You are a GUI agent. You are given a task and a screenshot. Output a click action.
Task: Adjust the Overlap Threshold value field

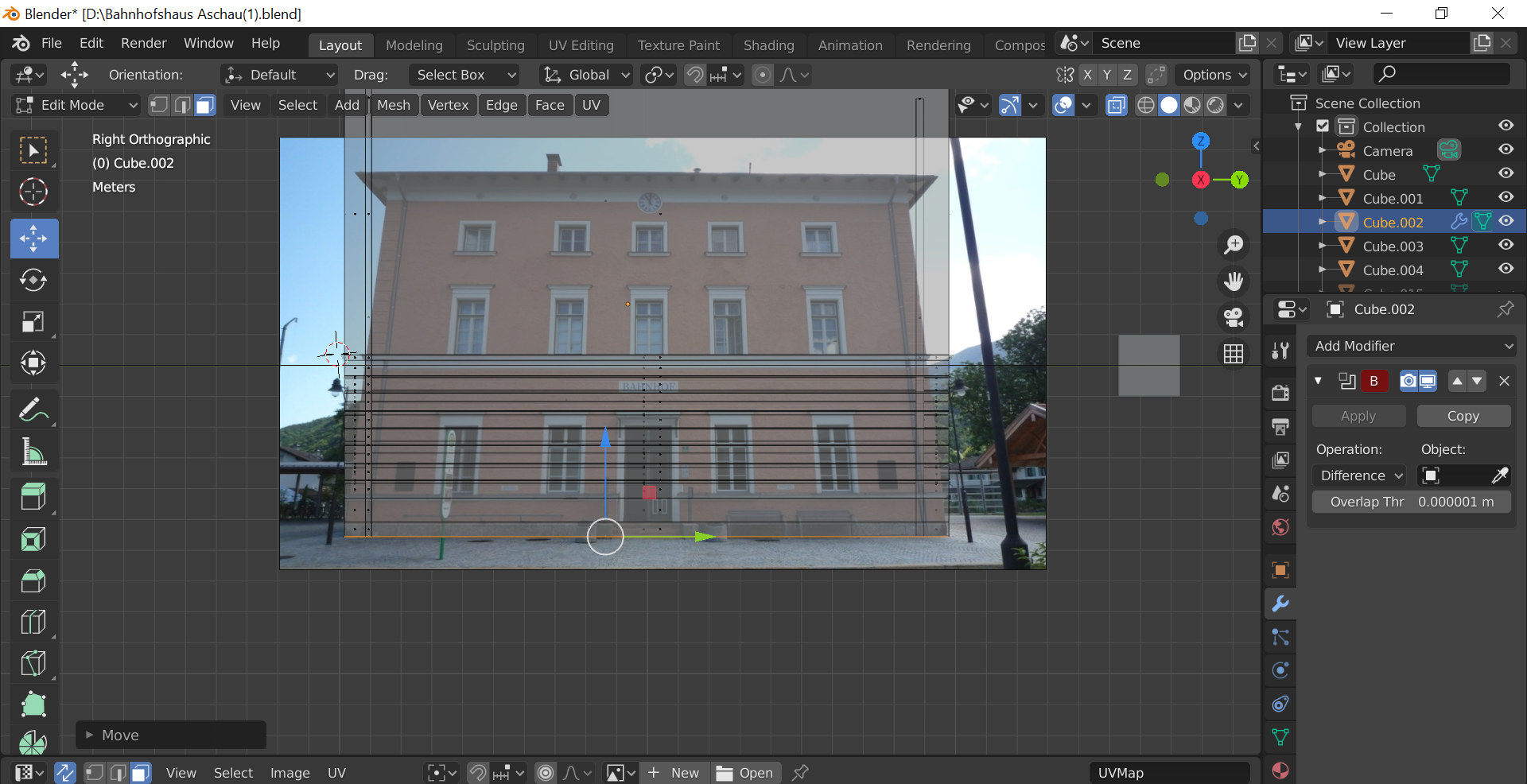click(x=1412, y=502)
